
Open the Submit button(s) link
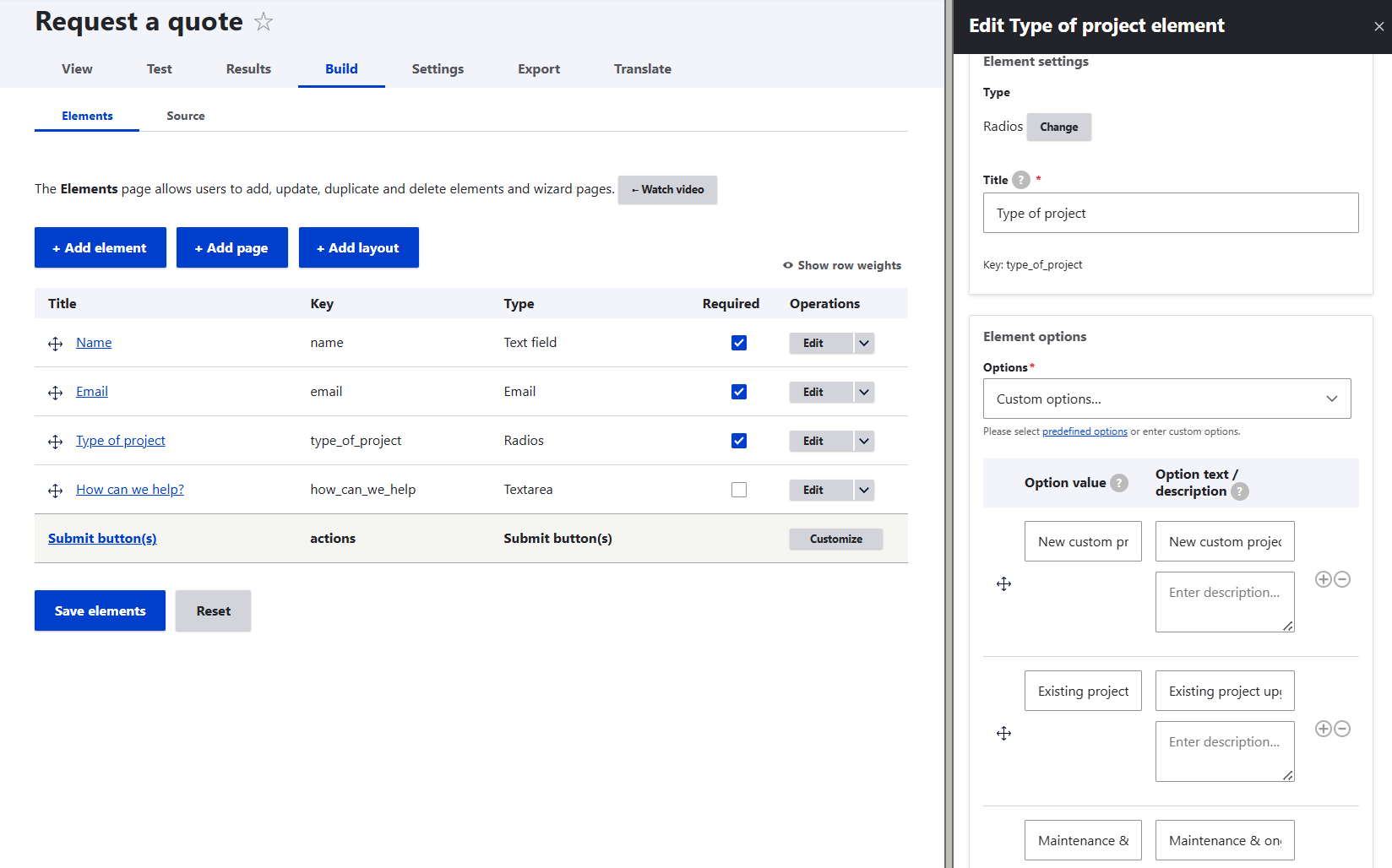click(102, 539)
